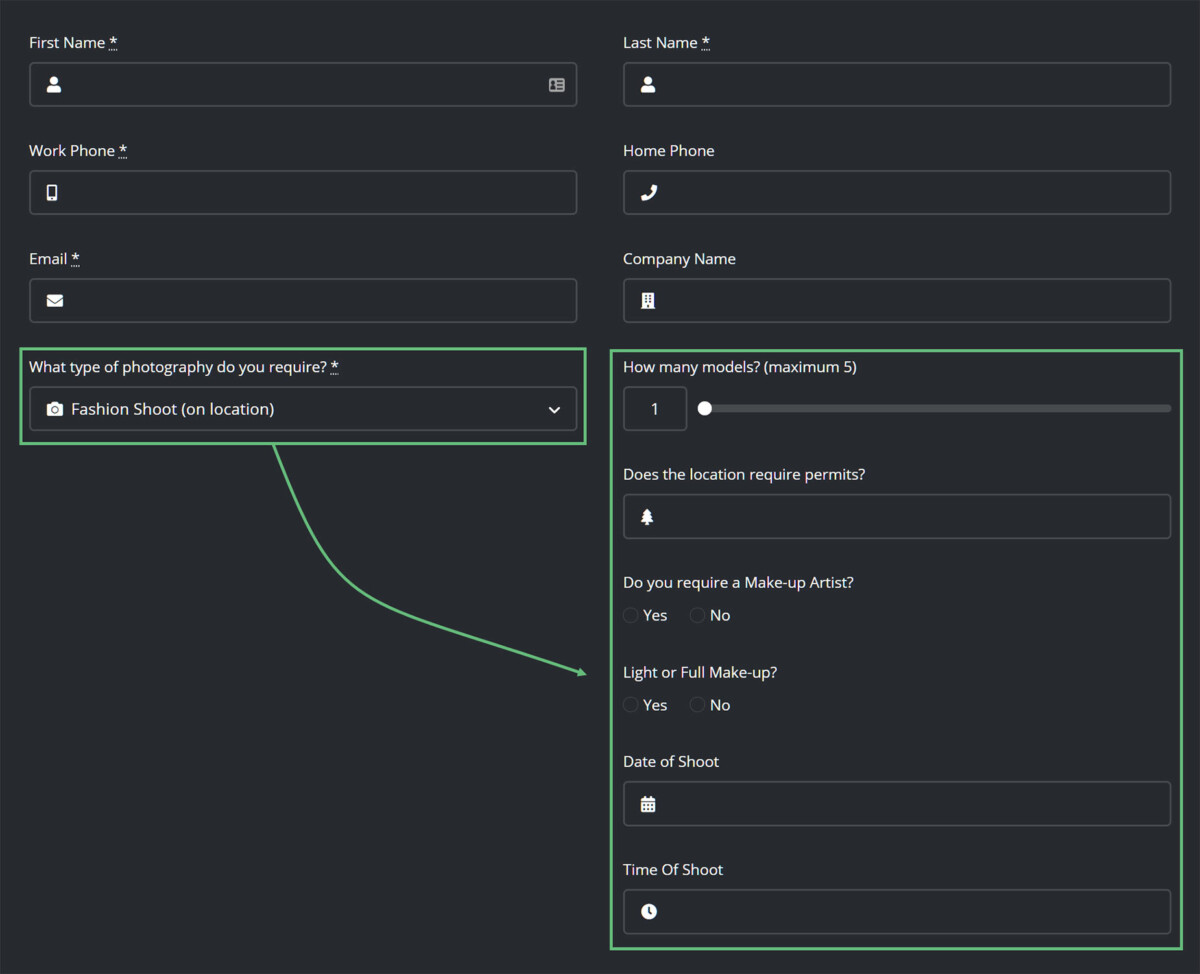This screenshot has height=974, width=1200.
Task: Click the building icon in Company Name field
Action: [648, 301]
